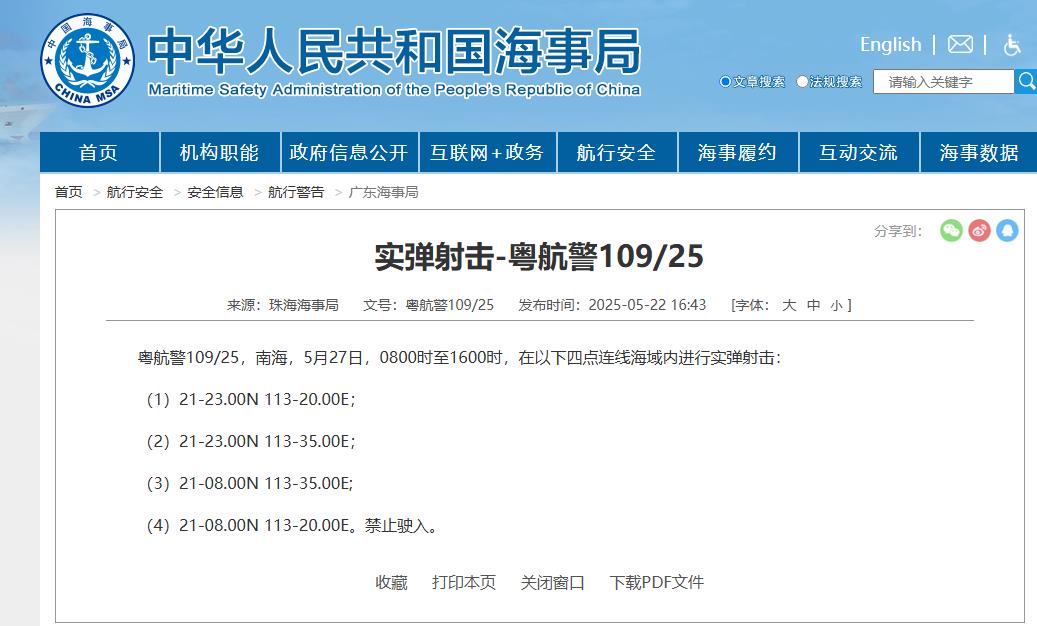Open the mail envelope icon

click(960, 45)
